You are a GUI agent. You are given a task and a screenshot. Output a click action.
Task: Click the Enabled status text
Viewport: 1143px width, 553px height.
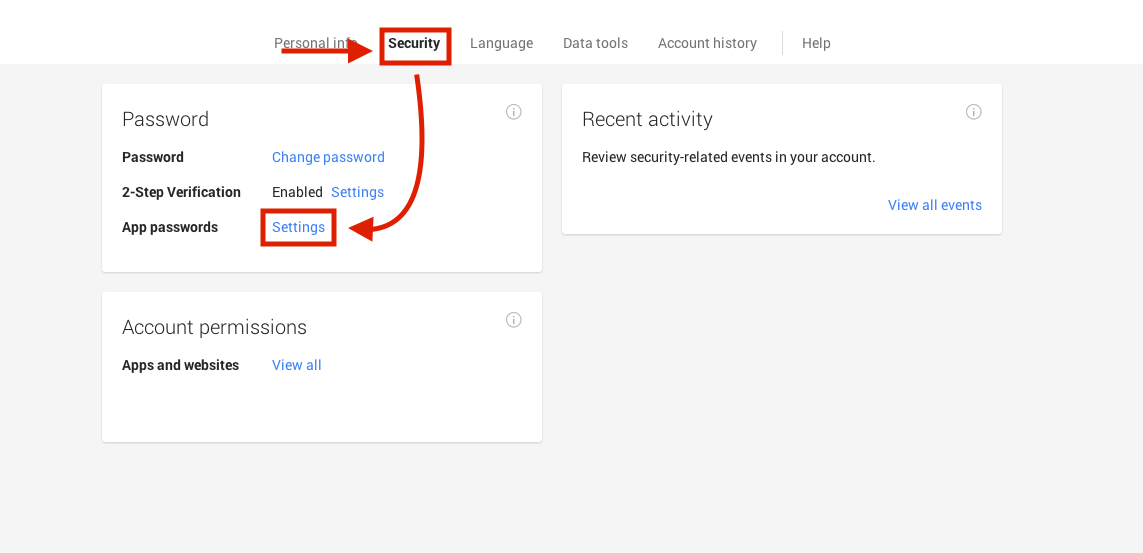pyautogui.click(x=297, y=192)
